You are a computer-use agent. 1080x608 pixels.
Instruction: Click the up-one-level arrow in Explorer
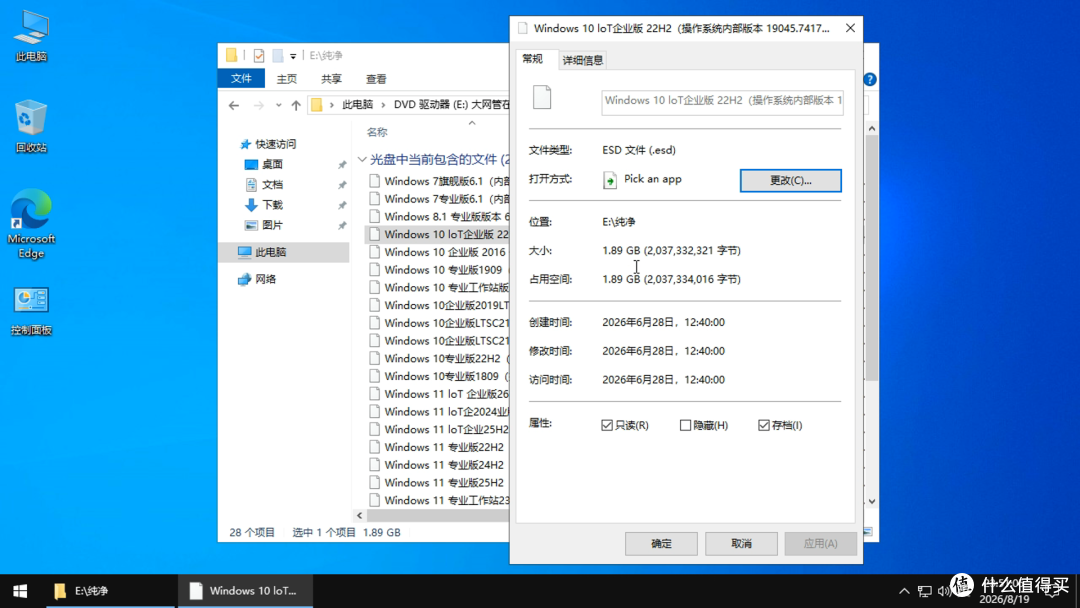(296, 105)
